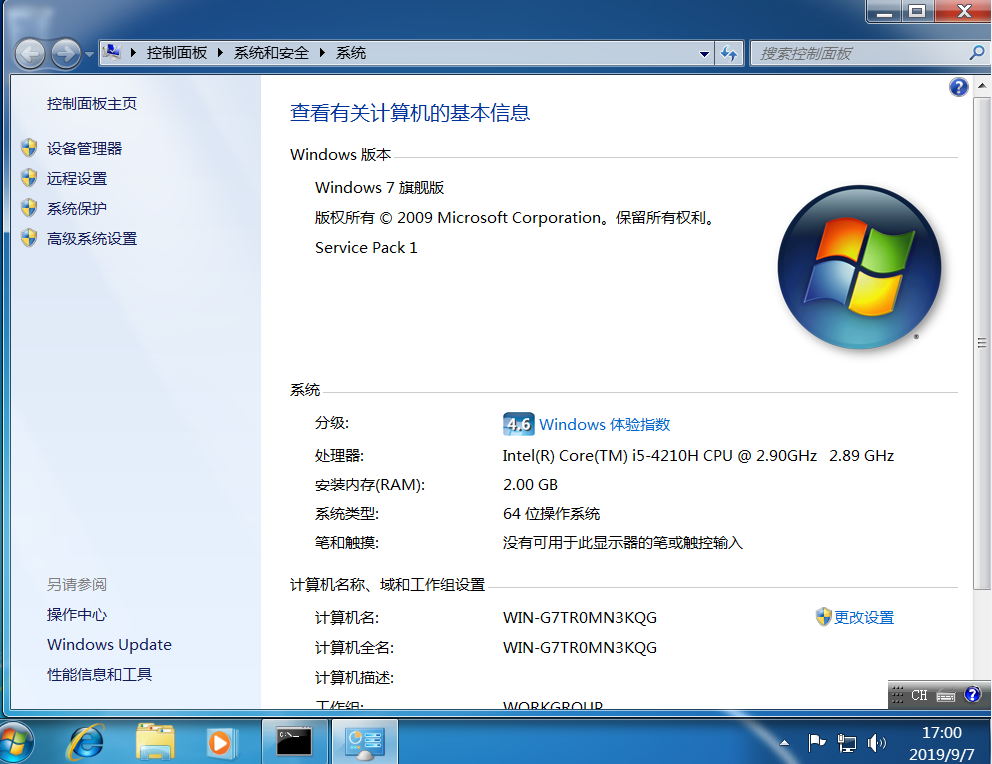The height and width of the screenshot is (764, 992).
Task: Go forward with the Forward arrow button
Action: click(x=66, y=54)
